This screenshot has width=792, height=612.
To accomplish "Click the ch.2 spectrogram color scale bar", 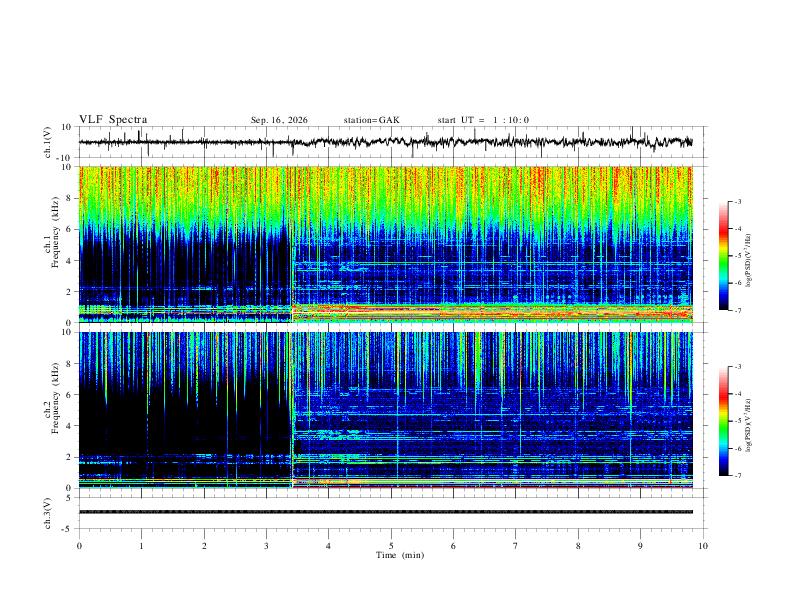I will pyautogui.click(x=723, y=421).
